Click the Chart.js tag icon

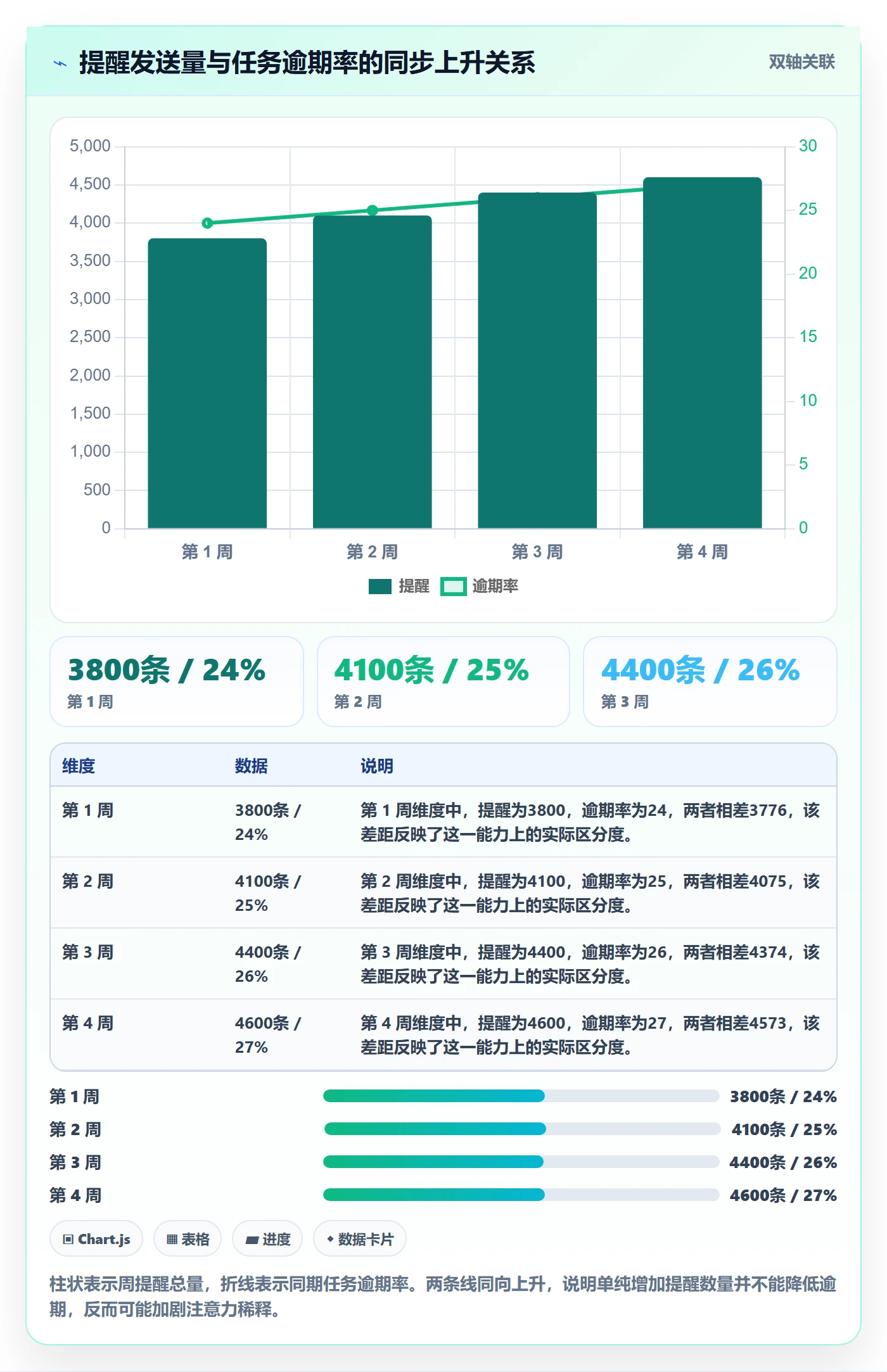pyautogui.click(x=68, y=1239)
